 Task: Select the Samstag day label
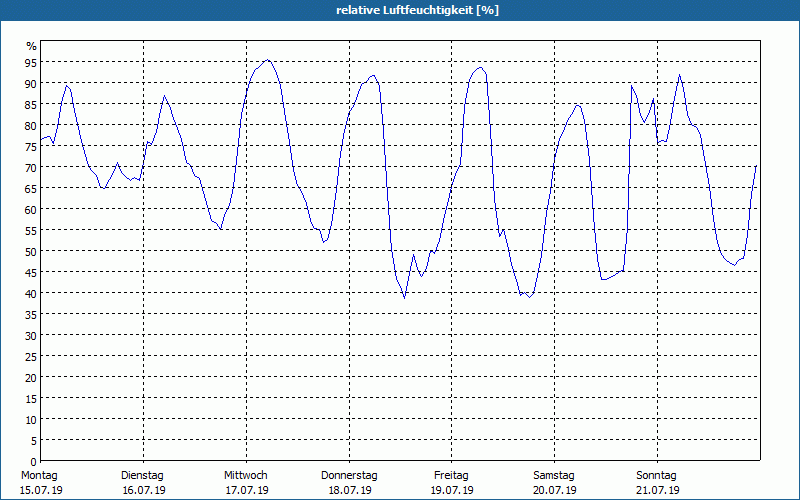click(554, 475)
